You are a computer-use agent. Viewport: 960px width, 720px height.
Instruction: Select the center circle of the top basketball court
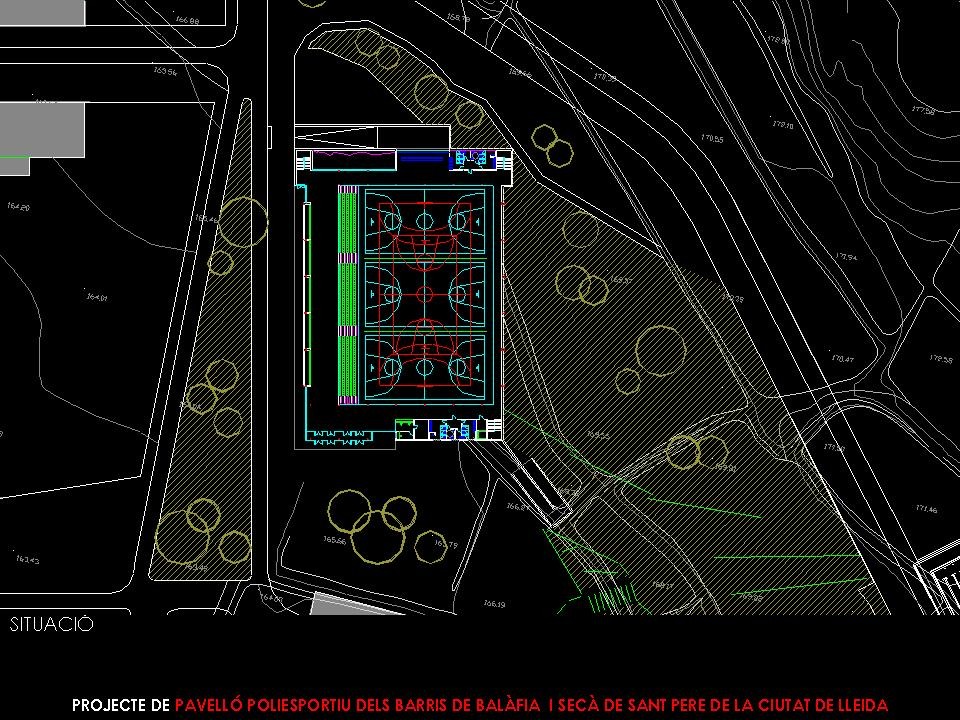point(424,219)
